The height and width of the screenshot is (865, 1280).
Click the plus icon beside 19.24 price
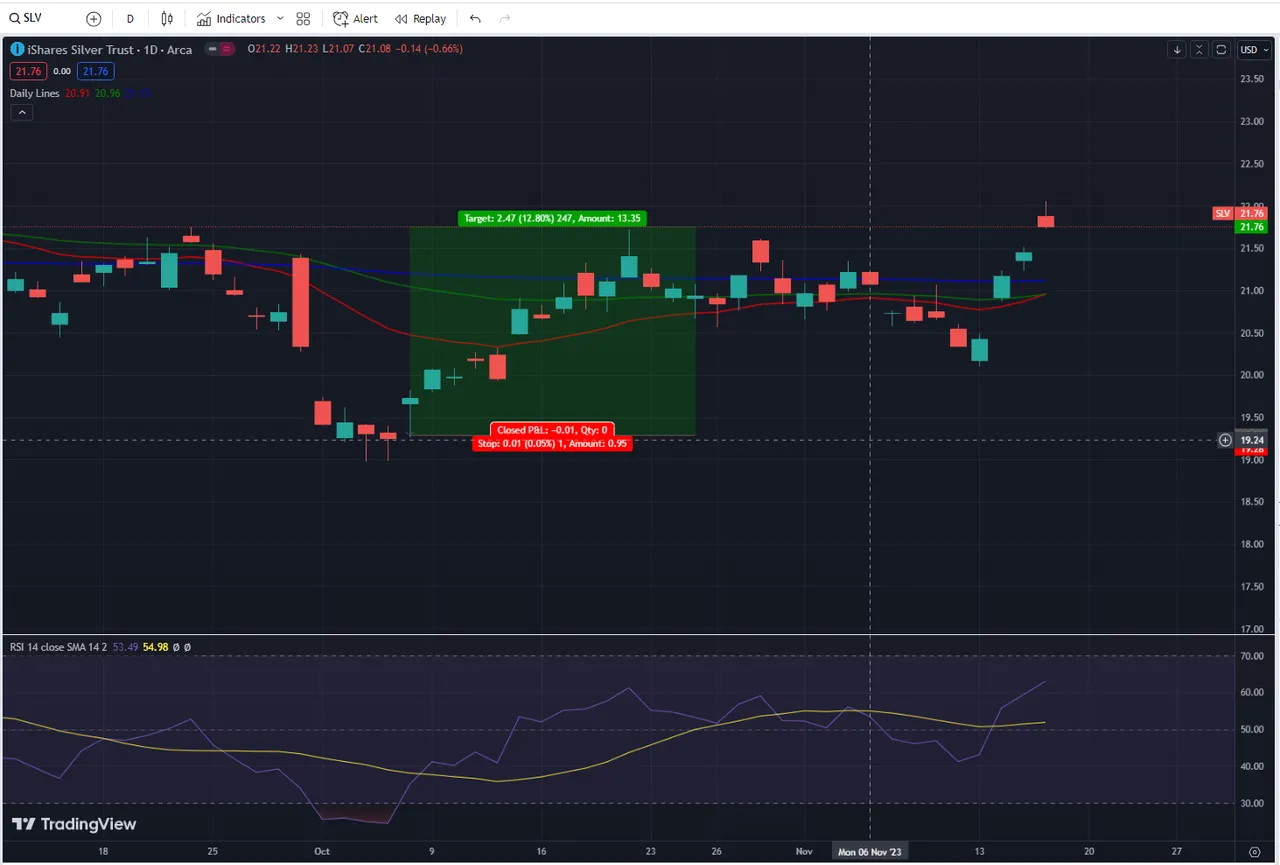(1225, 440)
